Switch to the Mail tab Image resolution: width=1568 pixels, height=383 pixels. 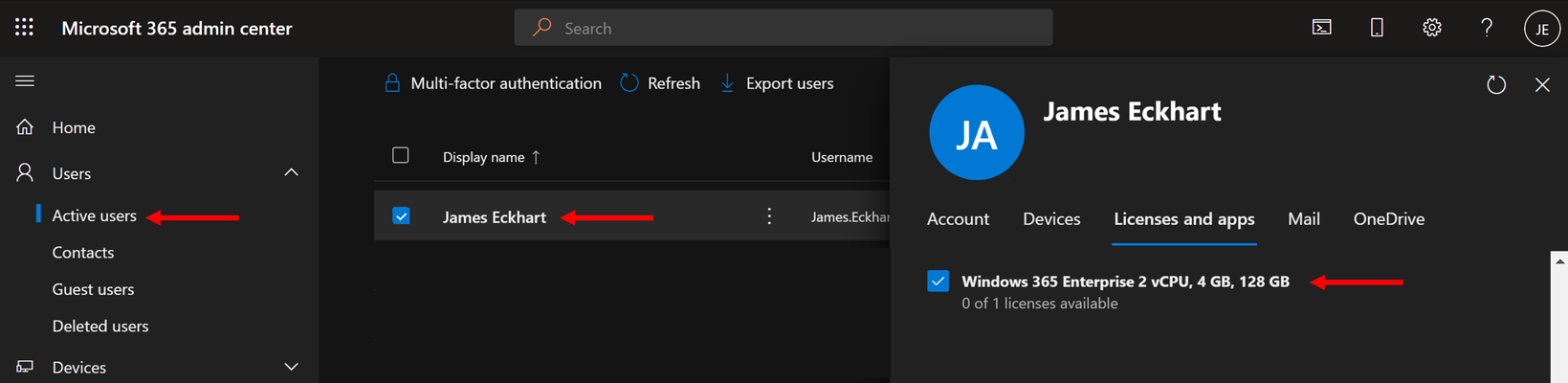pos(1303,219)
